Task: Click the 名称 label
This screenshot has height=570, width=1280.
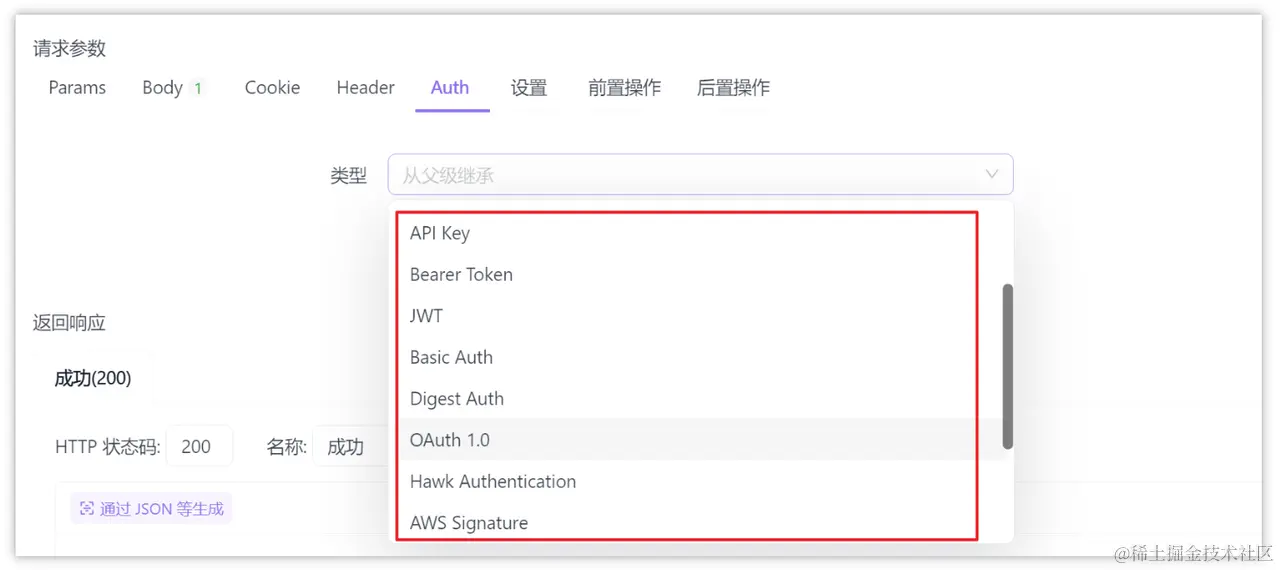Action: click(x=286, y=447)
